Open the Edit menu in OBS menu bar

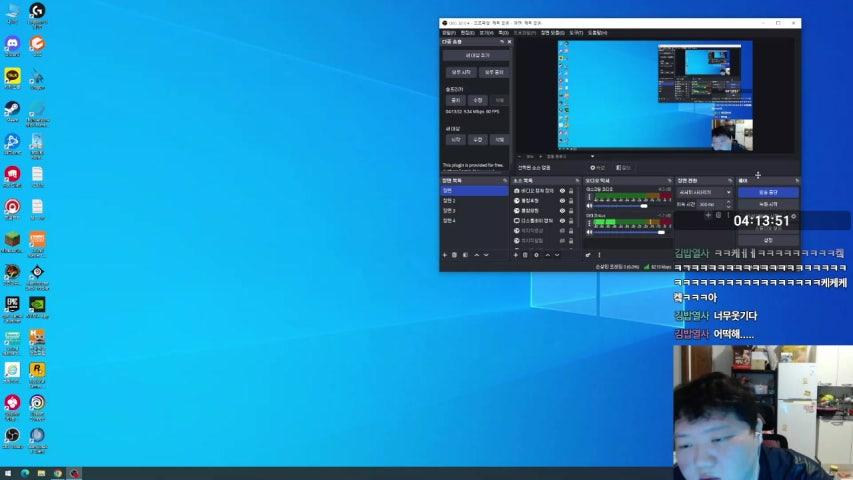[x=466, y=33]
